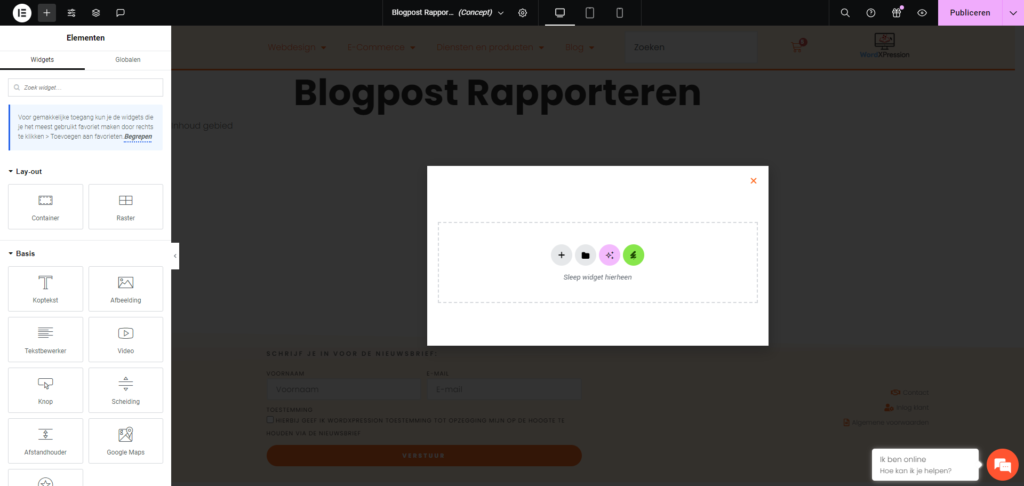Image resolution: width=1024 pixels, height=486 pixels.
Task: Dismiss the tip via Begrepen link
Action: click(x=138, y=137)
